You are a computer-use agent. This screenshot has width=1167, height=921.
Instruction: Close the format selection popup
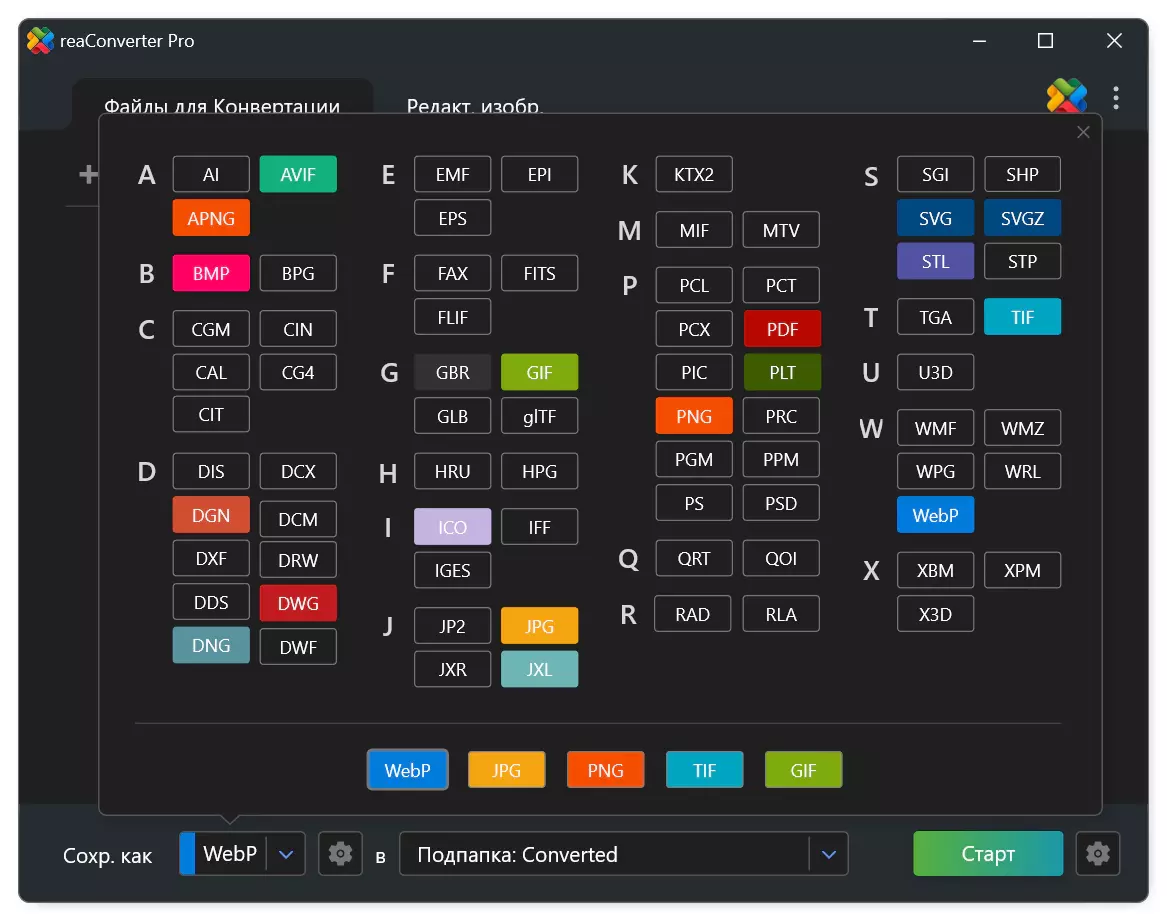1083,132
